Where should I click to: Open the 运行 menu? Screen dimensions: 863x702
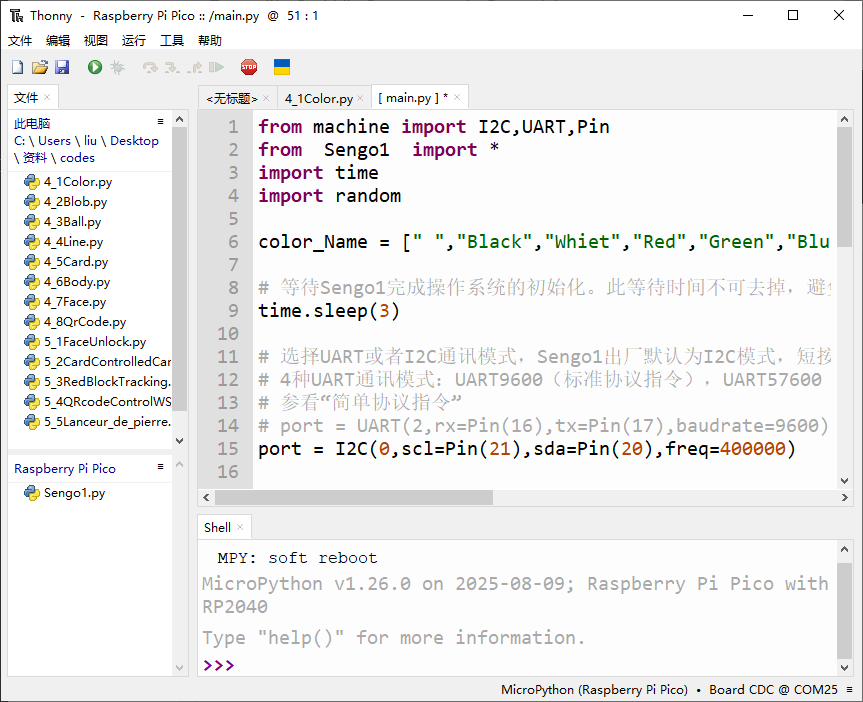(x=134, y=41)
